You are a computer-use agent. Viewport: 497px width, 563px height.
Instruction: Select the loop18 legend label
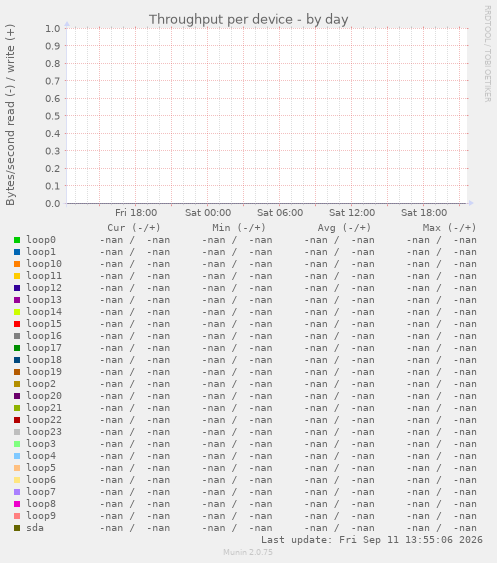[x=44, y=360]
